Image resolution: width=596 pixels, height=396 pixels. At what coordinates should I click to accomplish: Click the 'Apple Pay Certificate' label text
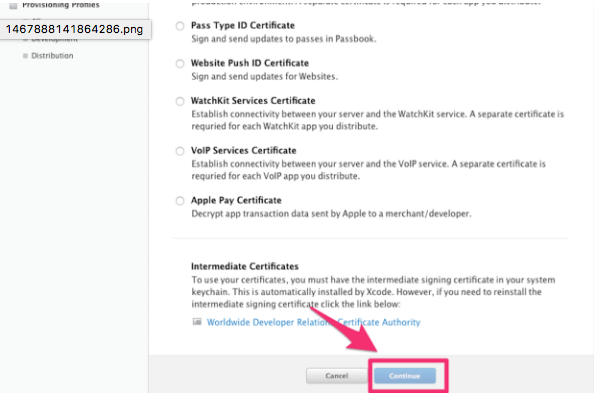click(x=236, y=200)
